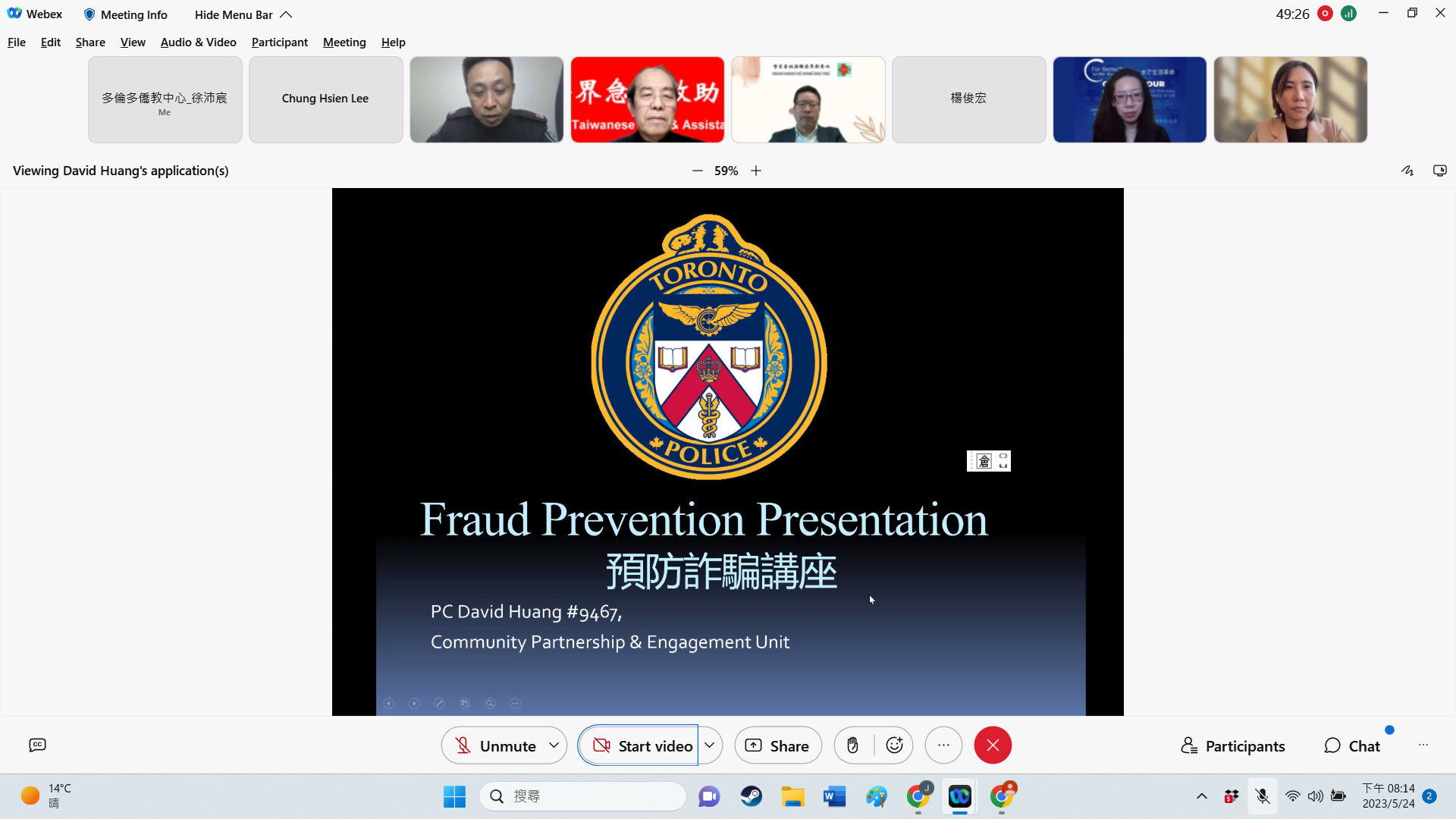Expand audio options arrow beside Unmute
Image resolution: width=1456 pixels, height=819 pixels.
coord(554,745)
